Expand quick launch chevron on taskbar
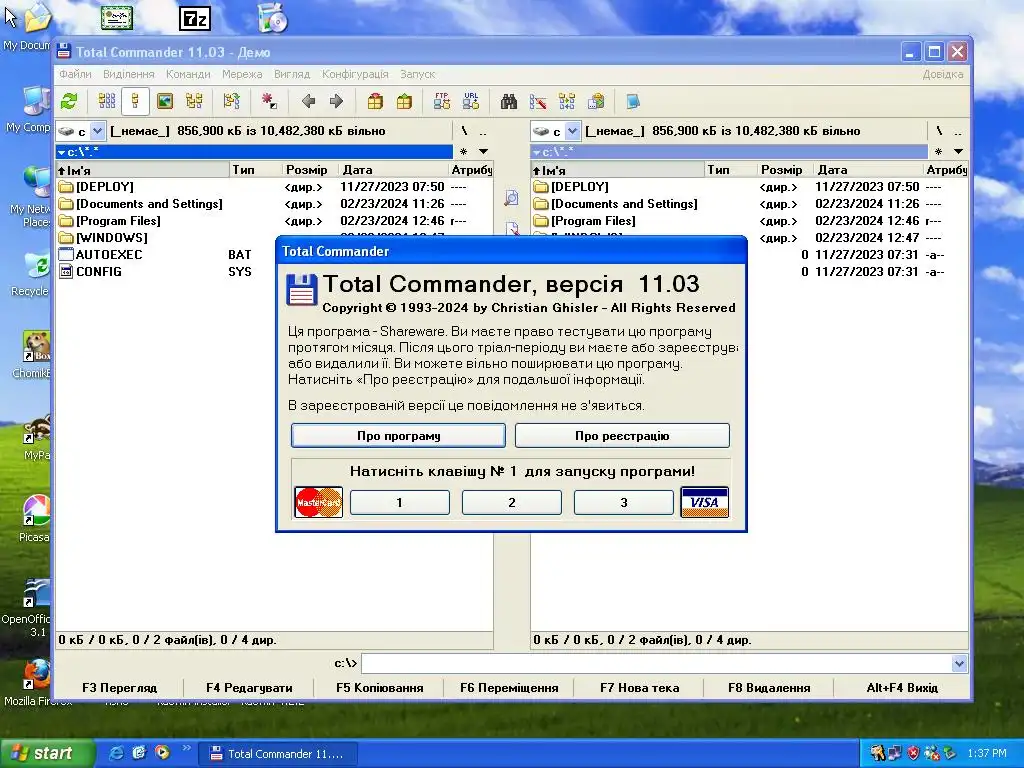 tap(186, 748)
